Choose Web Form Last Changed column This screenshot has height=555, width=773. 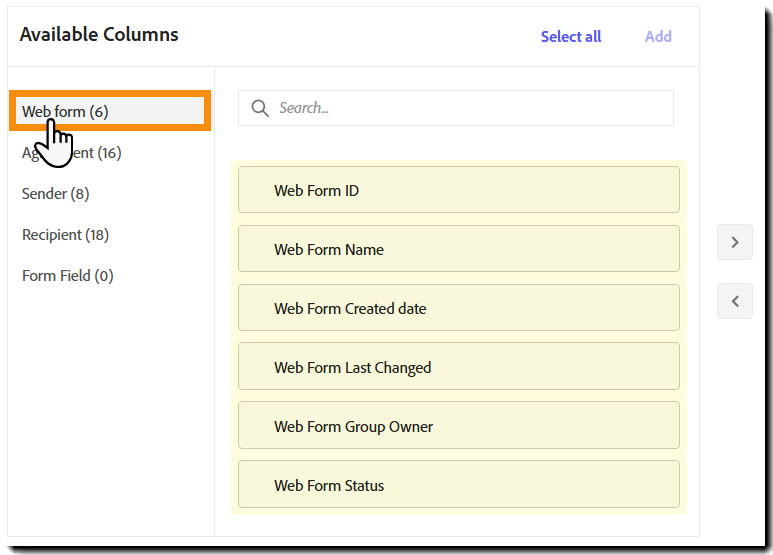coord(458,367)
